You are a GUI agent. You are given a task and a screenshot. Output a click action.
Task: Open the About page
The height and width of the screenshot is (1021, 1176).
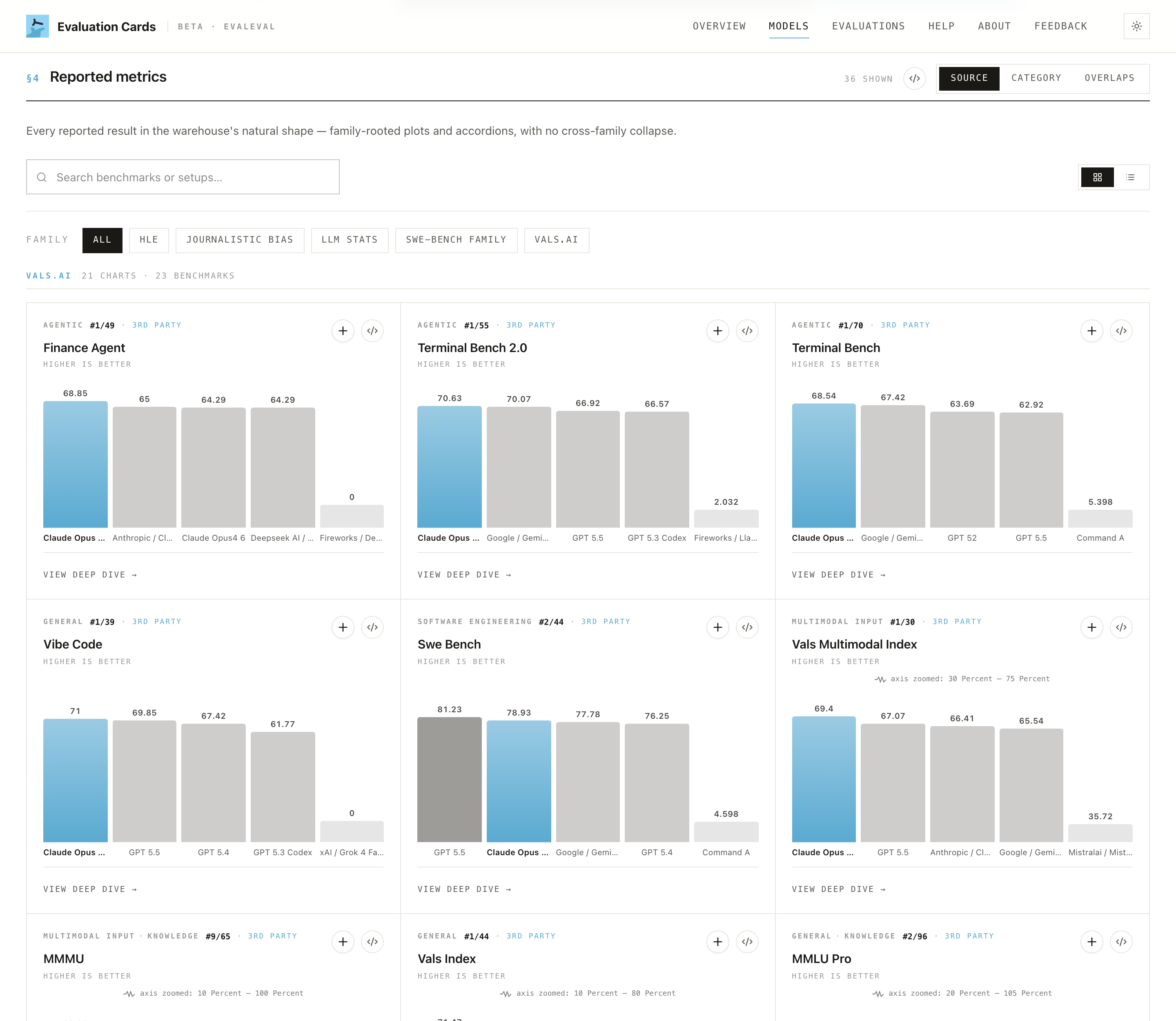point(994,26)
